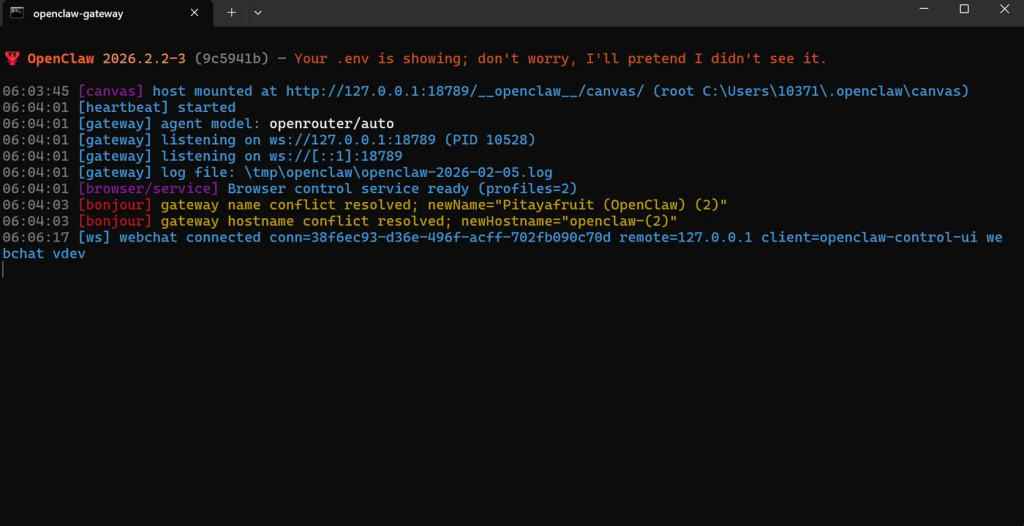Click the openrouter/auto model name
The height and width of the screenshot is (526, 1024).
coord(331,124)
